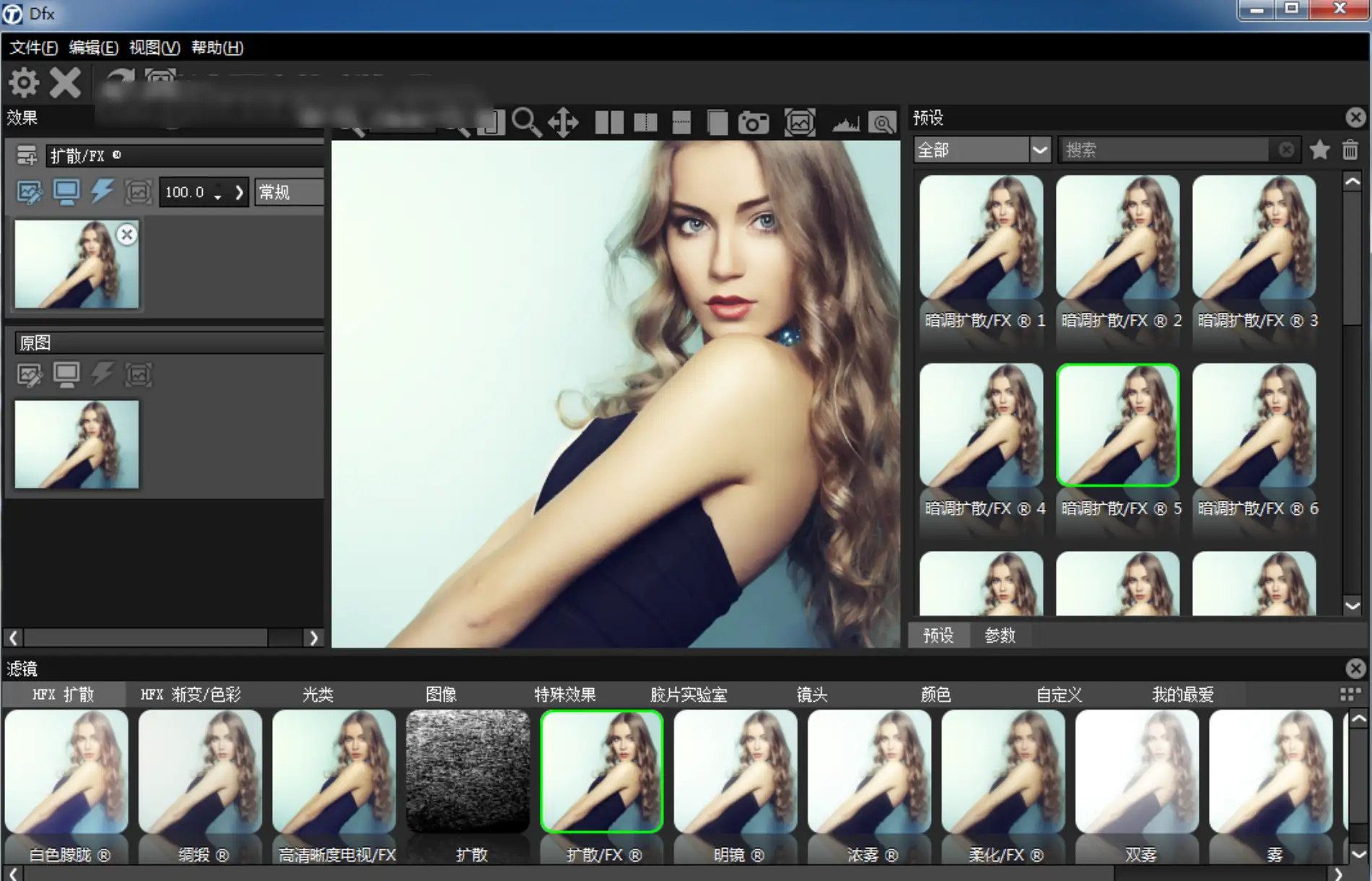
Task: Toggle the edit mask icon on 扩散/FX layer
Action: [30, 192]
